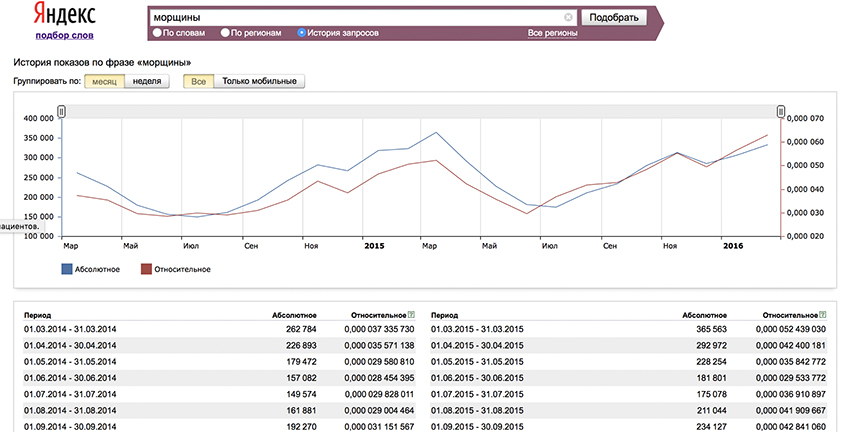Select the По словам radio button
The width and height of the screenshot is (850, 432).
[157, 33]
